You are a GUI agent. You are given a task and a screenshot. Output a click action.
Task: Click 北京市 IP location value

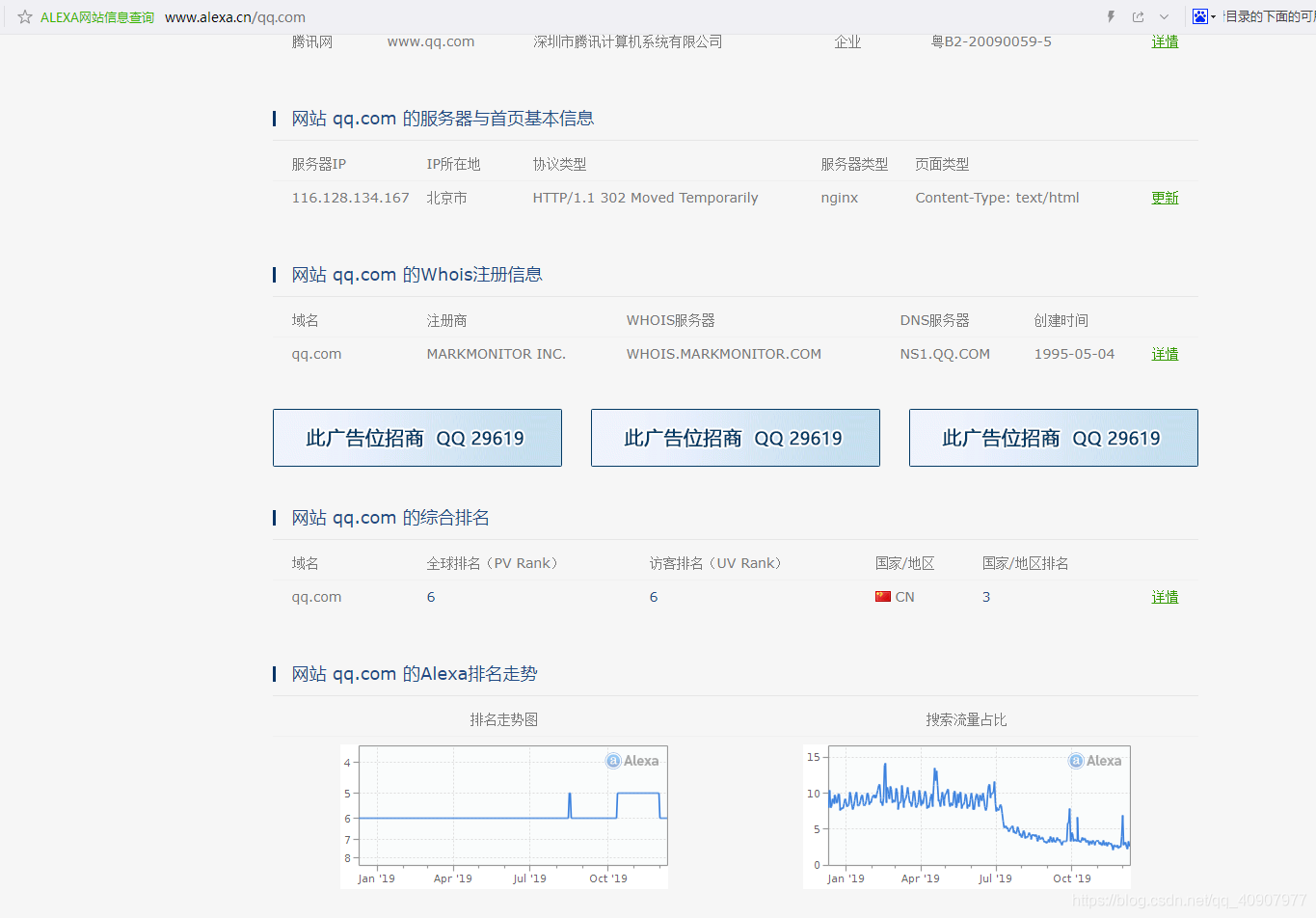(447, 198)
